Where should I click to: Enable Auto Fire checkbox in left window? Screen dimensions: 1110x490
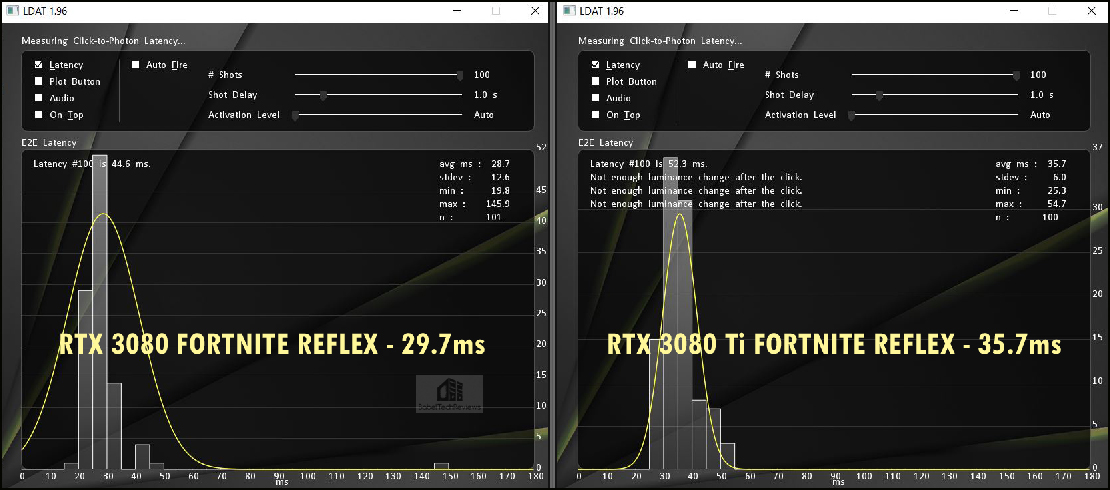136,64
